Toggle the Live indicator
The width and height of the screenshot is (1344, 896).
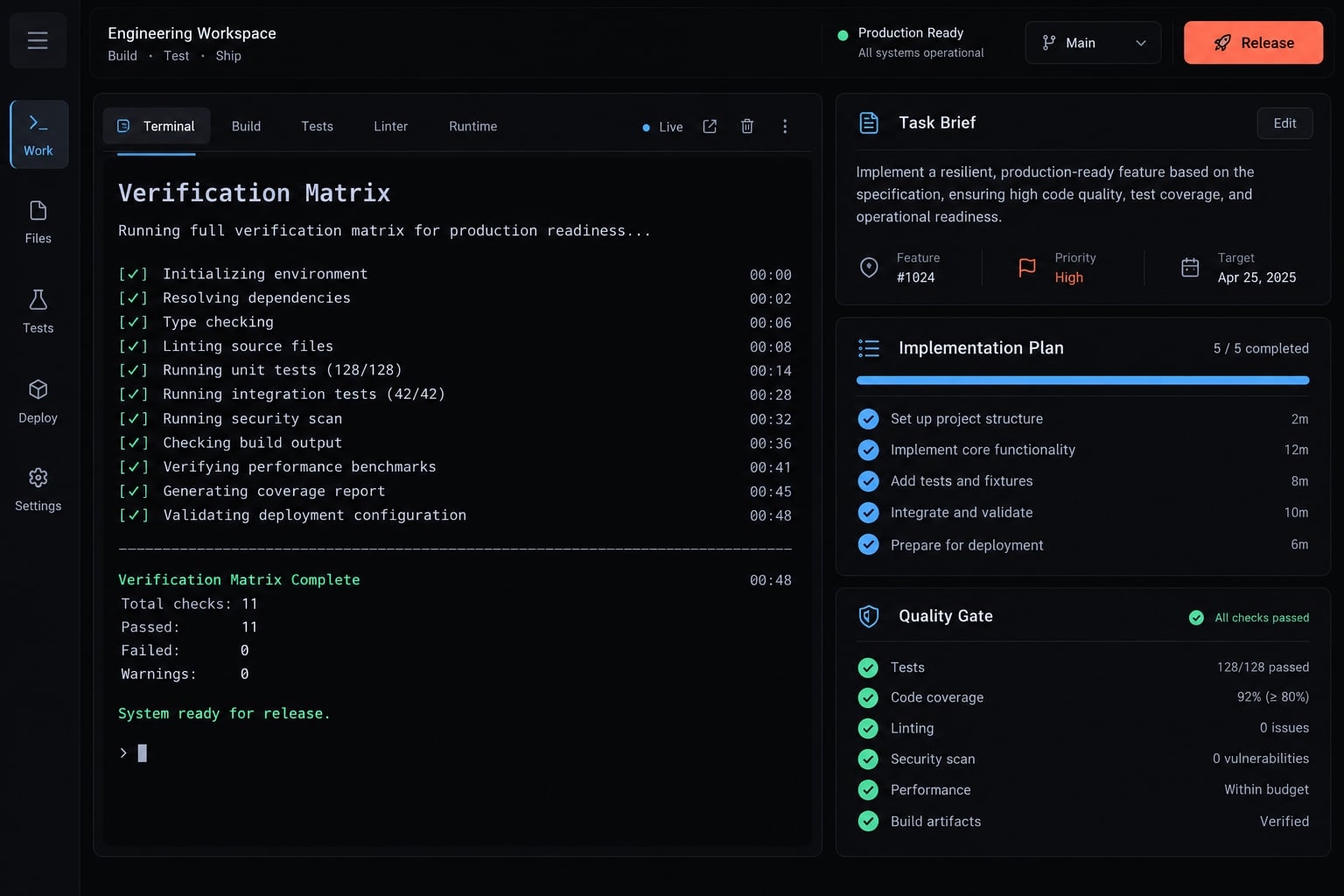[662, 127]
